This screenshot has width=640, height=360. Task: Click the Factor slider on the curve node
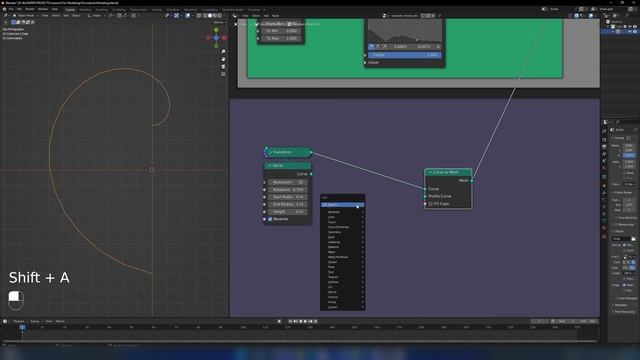(404, 55)
